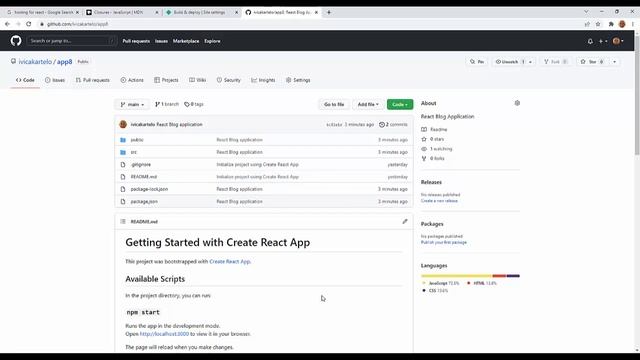Click the JavaScript language bar segment
Screen dimensions: 640x360
[x=456, y=276]
